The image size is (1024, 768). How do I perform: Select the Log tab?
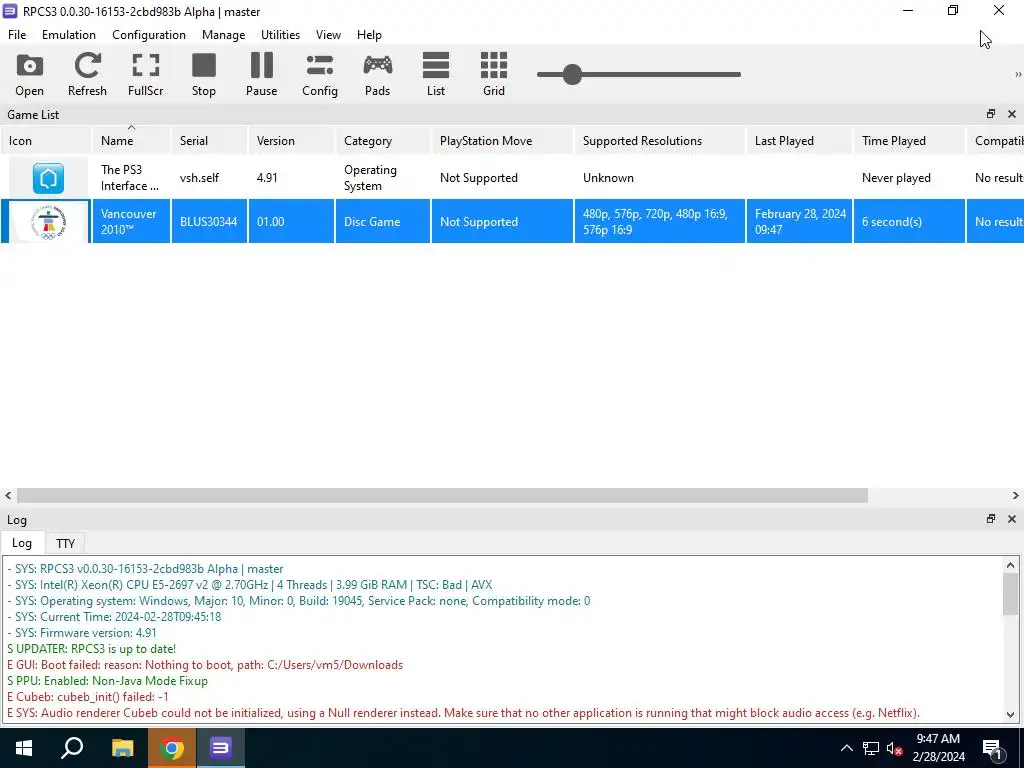click(x=22, y=543)
